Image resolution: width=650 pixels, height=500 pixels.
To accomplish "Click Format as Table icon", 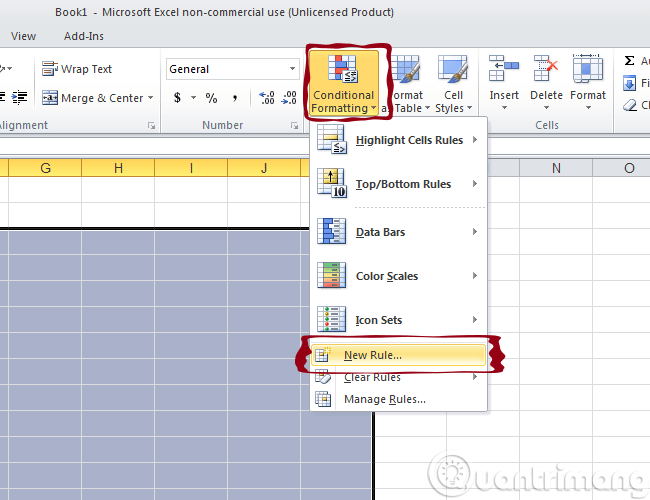I will (407, 68).
